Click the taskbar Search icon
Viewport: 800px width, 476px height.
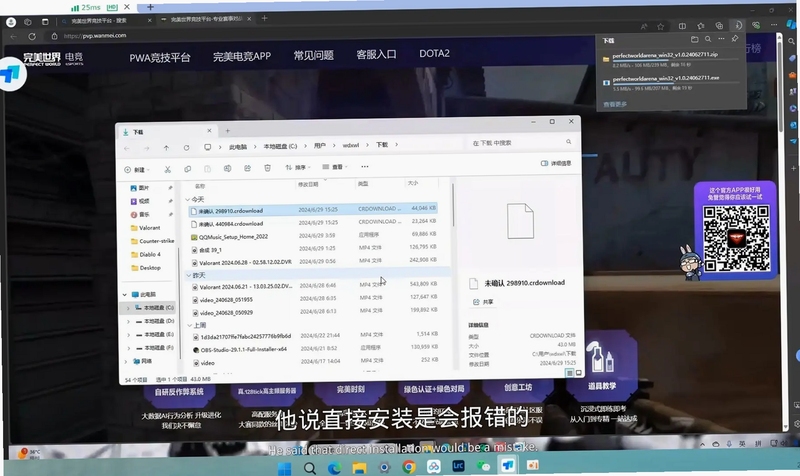point(309,468)
